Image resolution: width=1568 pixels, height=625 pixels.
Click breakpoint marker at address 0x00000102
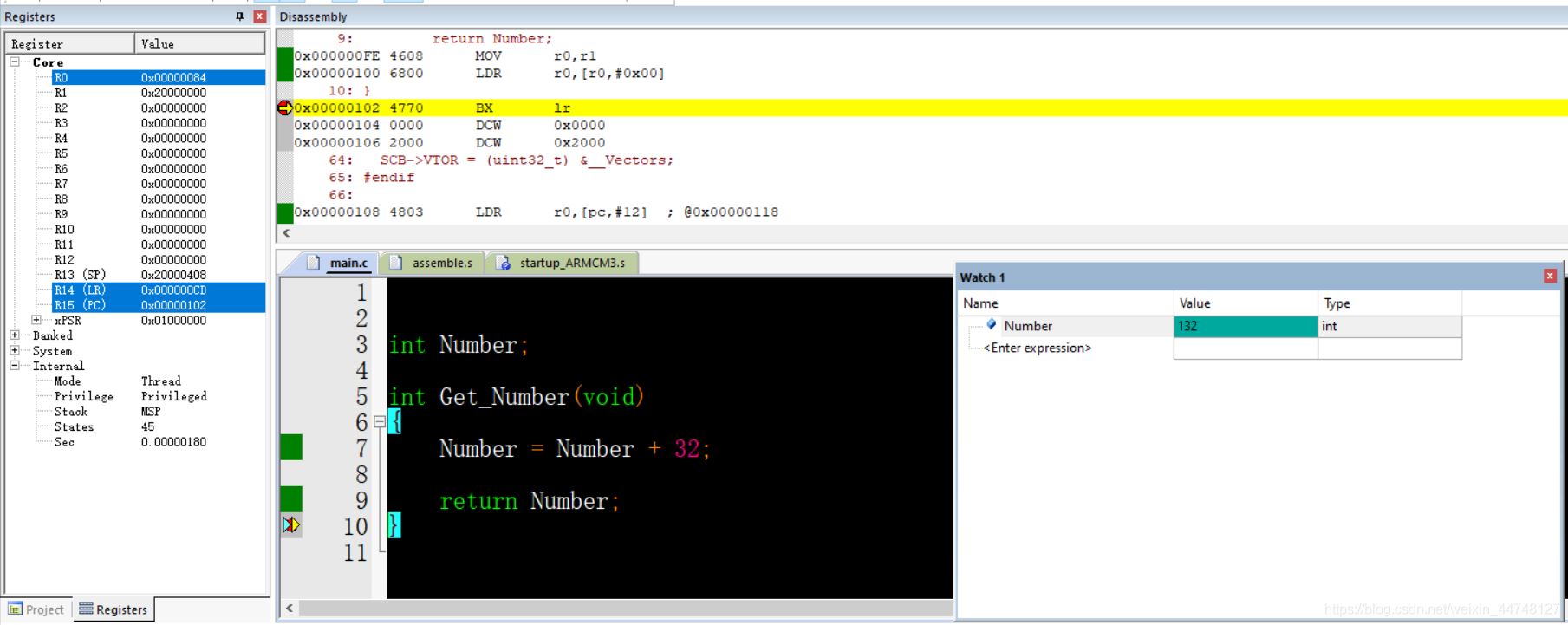(284, 108)
